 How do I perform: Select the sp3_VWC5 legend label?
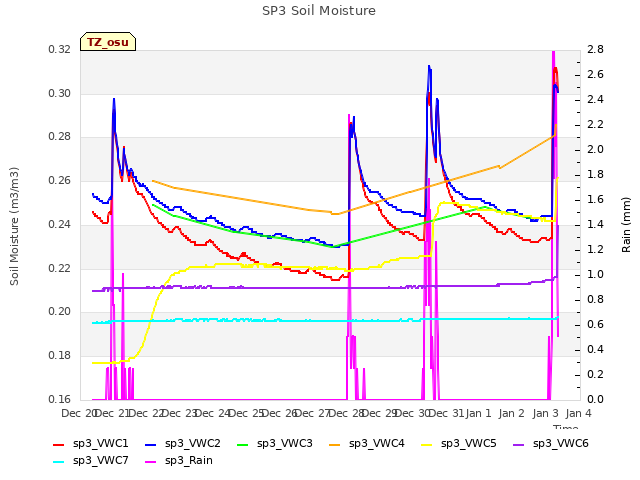(469, 444)
